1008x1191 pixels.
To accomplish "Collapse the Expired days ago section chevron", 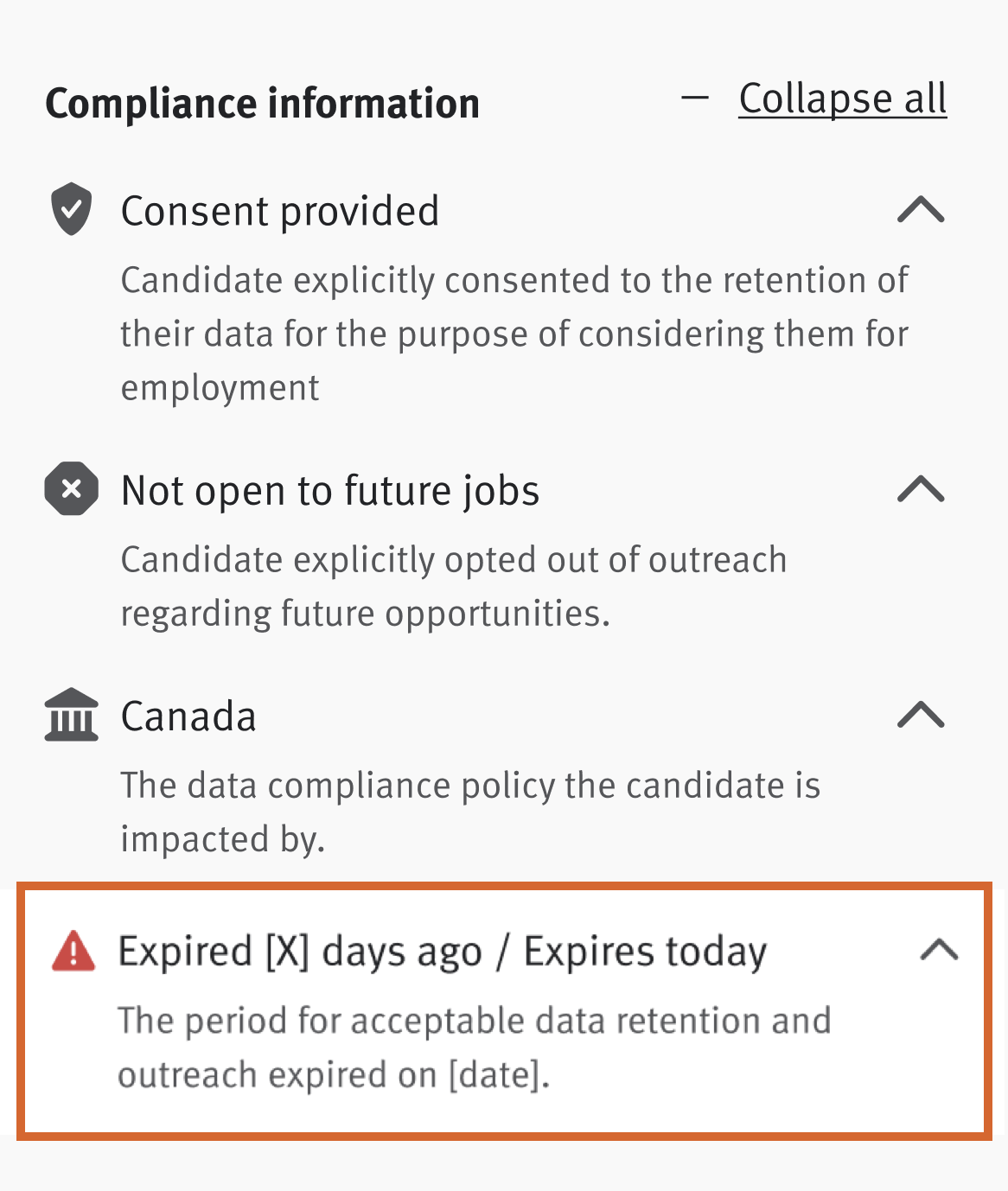I will point(940,950).
